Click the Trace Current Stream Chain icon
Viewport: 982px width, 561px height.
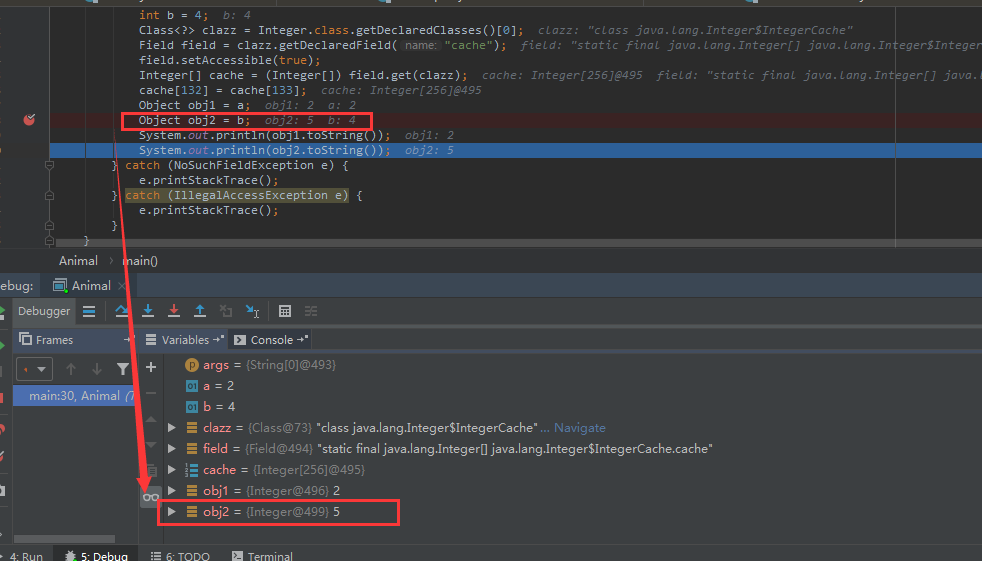tap(311, 311)
